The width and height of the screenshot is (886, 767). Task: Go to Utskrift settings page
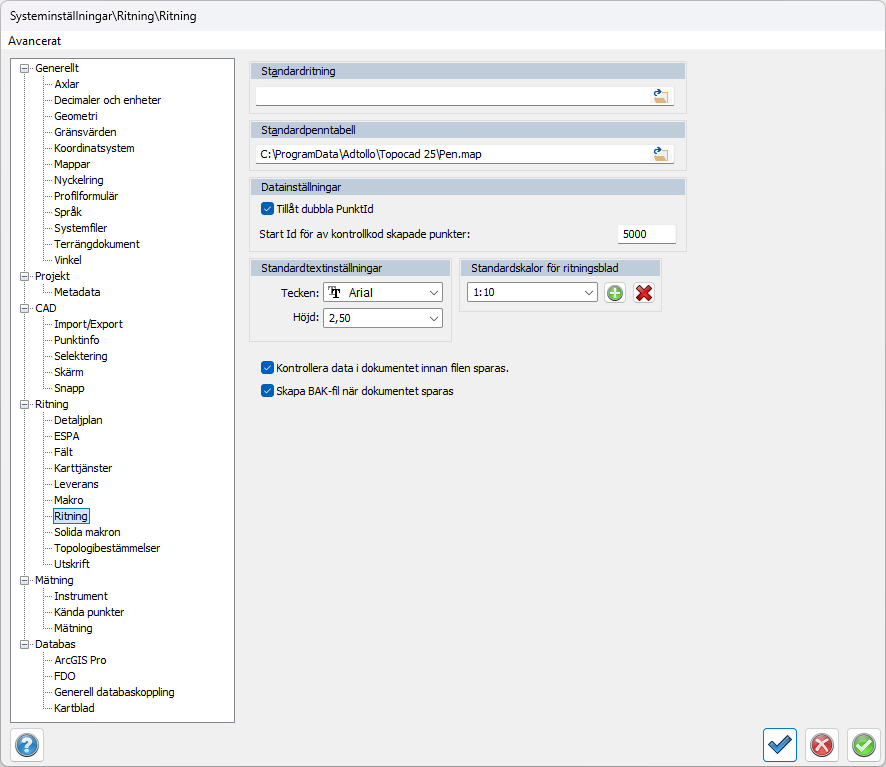click(x=72, y=564)
